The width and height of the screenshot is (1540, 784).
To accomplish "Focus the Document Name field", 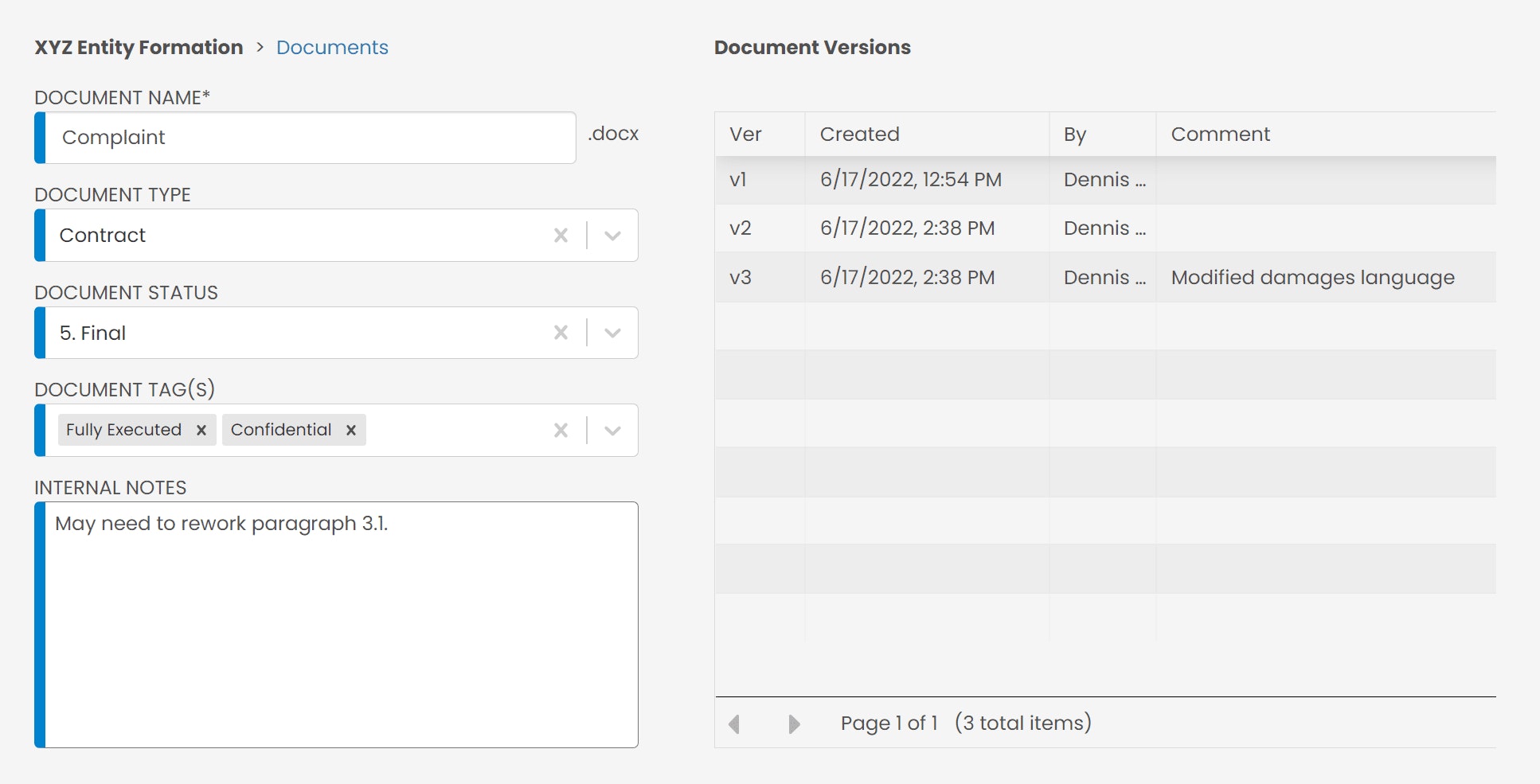I will pos(311,138).
